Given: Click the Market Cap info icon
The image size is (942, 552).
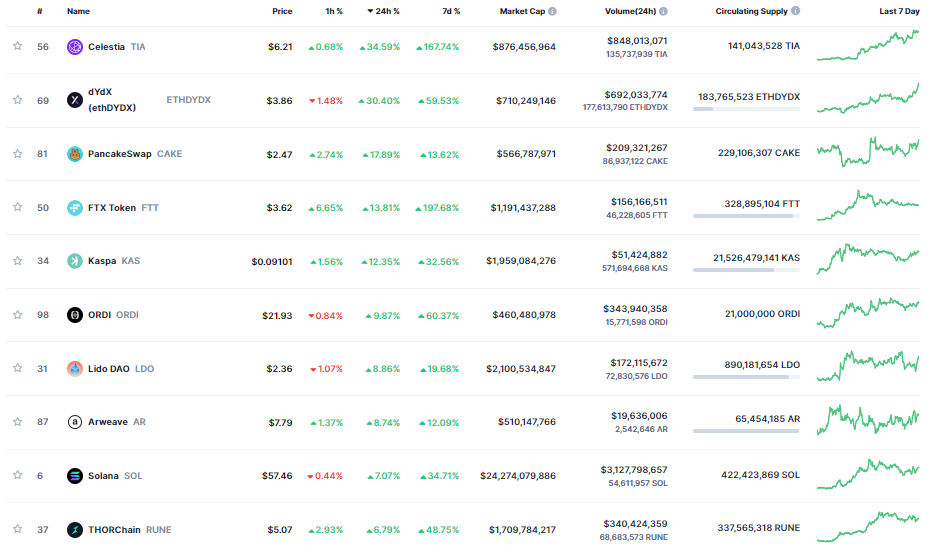Looking at the screenshot, I should pos(552,11).
